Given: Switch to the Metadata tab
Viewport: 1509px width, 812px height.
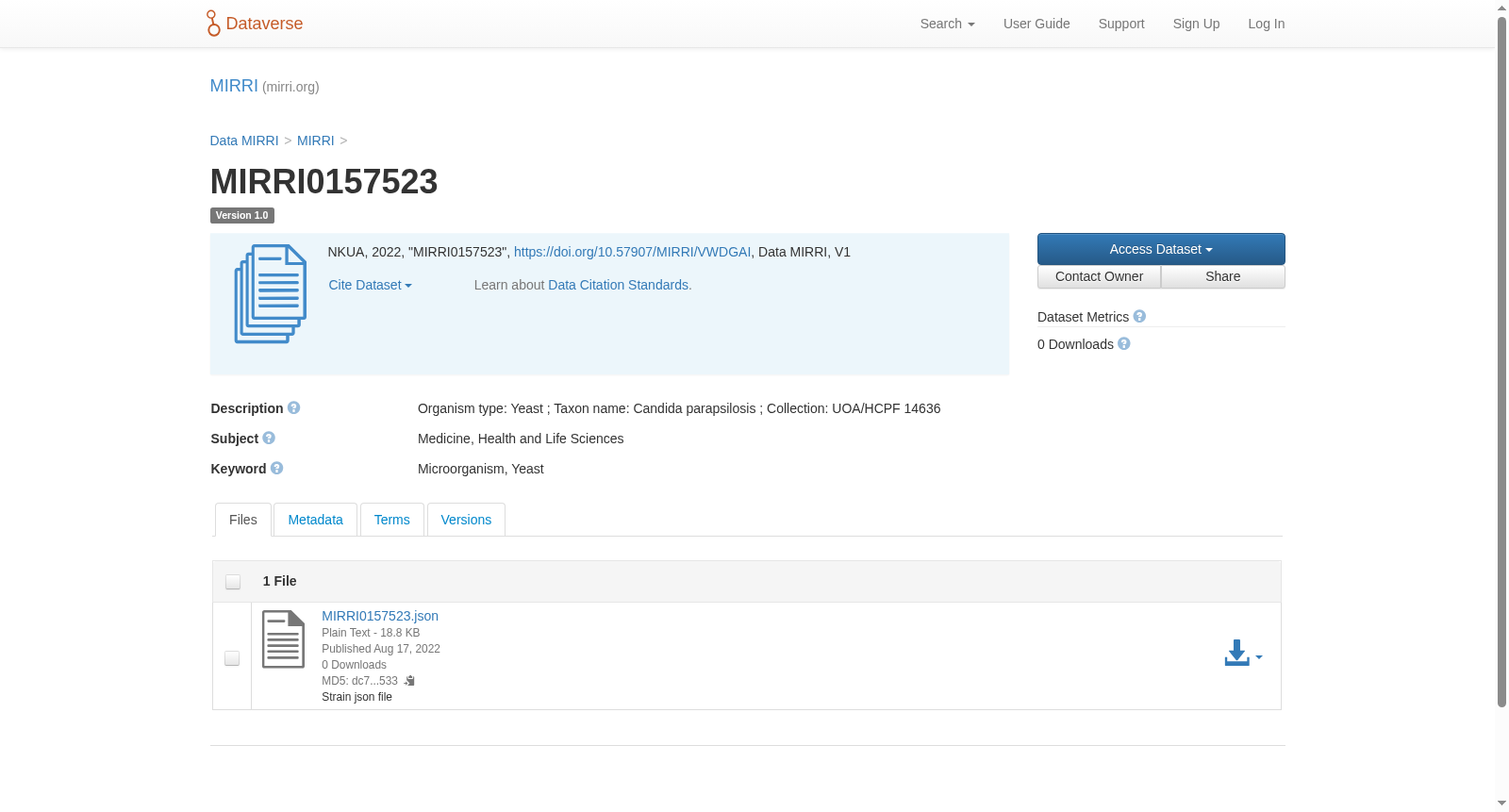Looking at the screenshot, I should click(x=315, y=520).
